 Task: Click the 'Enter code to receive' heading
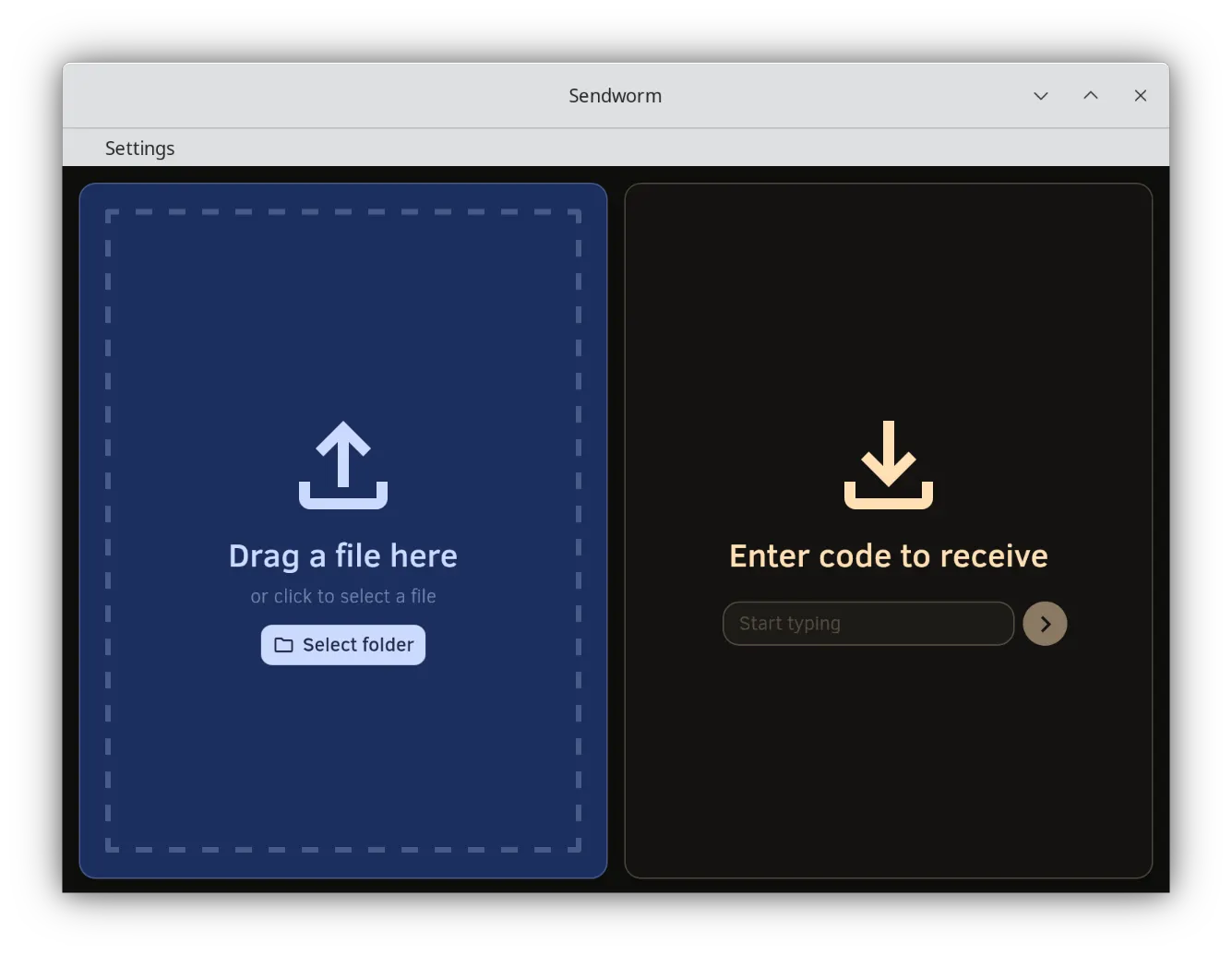[889, 556]
